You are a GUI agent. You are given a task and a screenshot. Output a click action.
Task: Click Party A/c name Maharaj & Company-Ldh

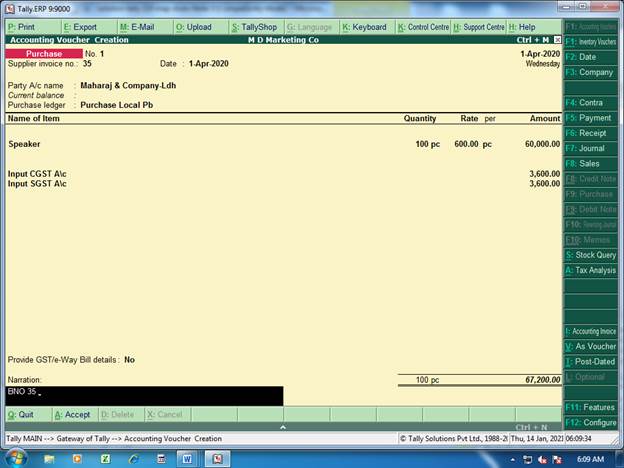128,86
